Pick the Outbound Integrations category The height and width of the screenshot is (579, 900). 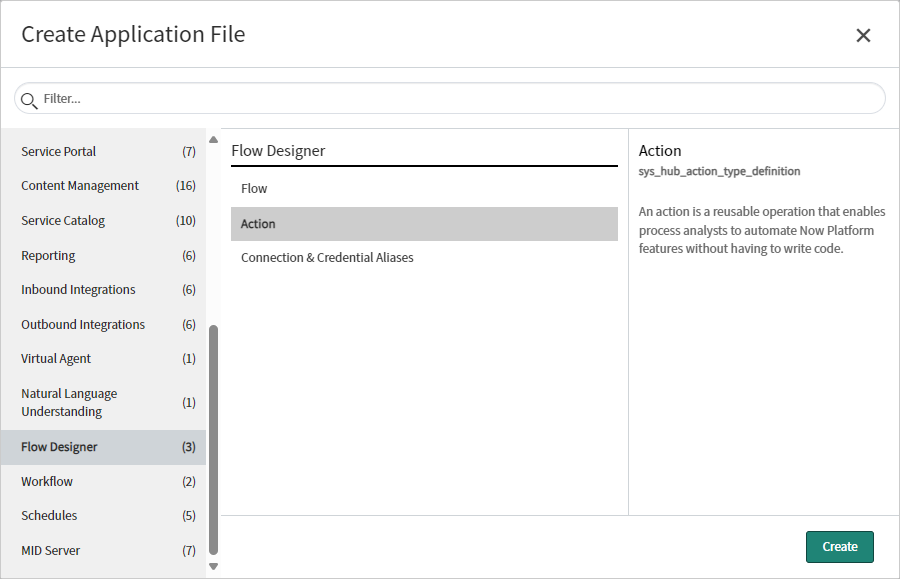pos(103,325)
